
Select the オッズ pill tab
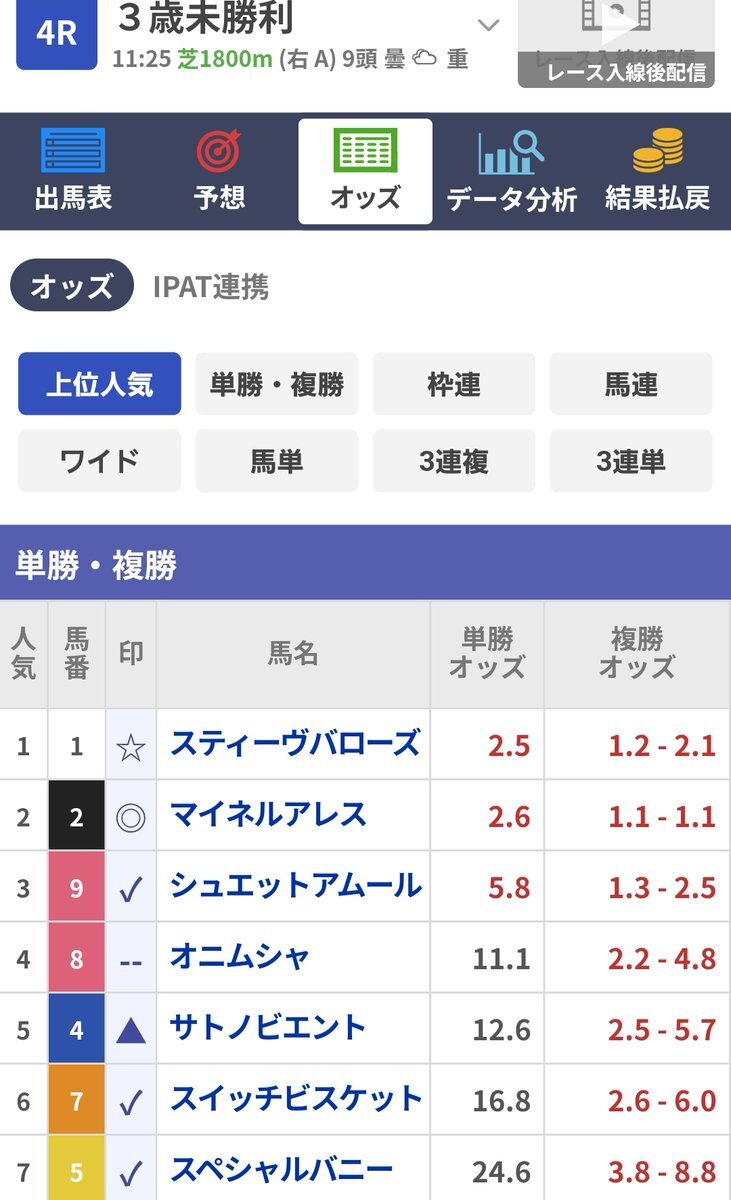coord(72,286)
